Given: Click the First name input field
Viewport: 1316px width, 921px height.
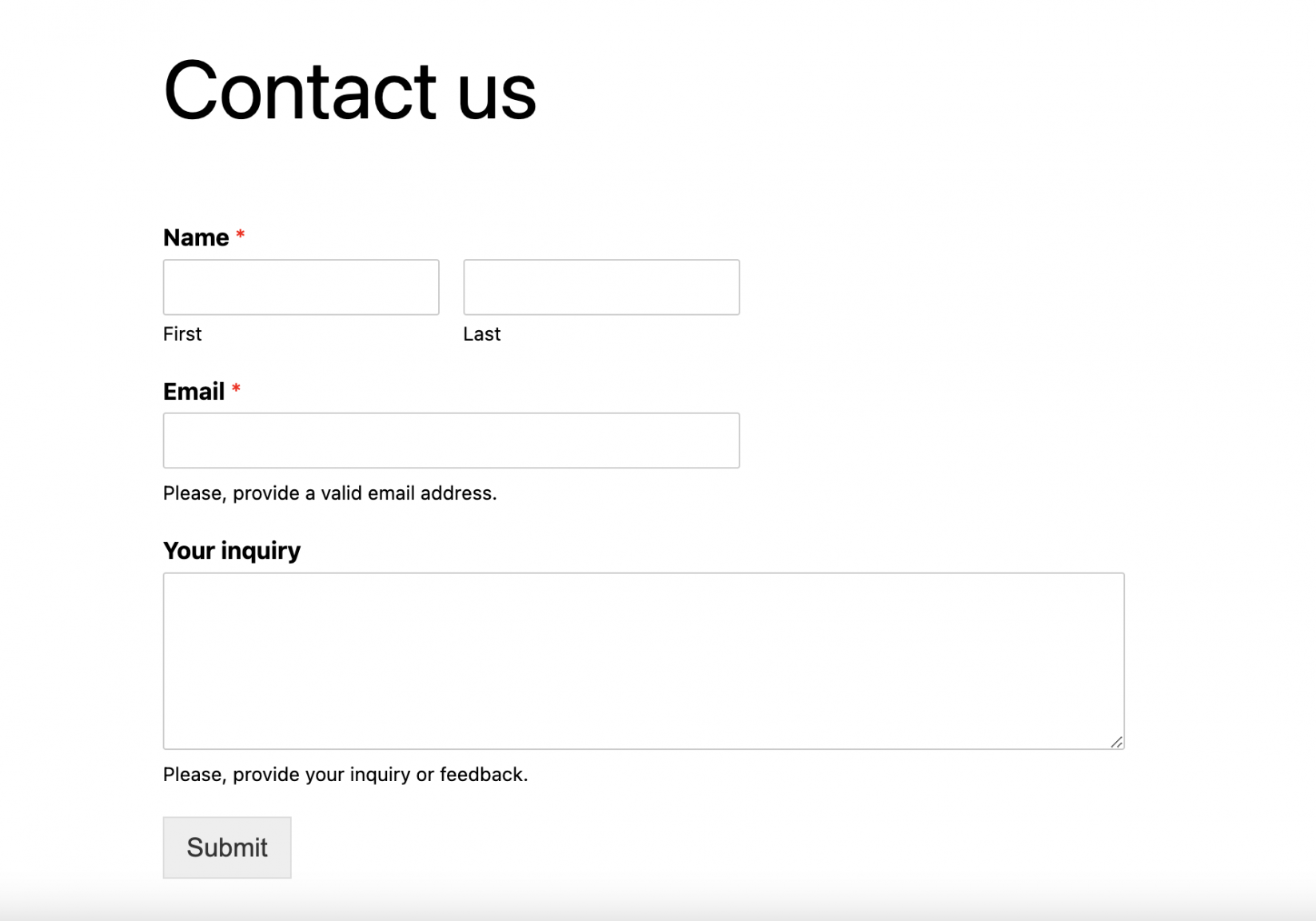Looking at the screenshot, I should [301, 287].
